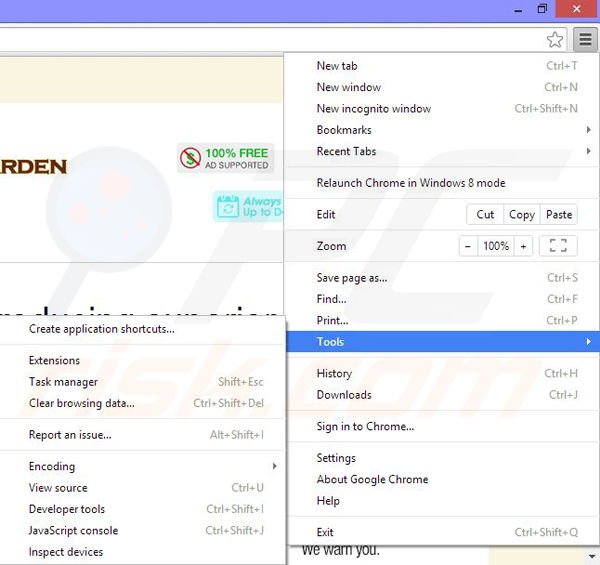
Task: Minimize the Chrome window
Action: point(518,10)
